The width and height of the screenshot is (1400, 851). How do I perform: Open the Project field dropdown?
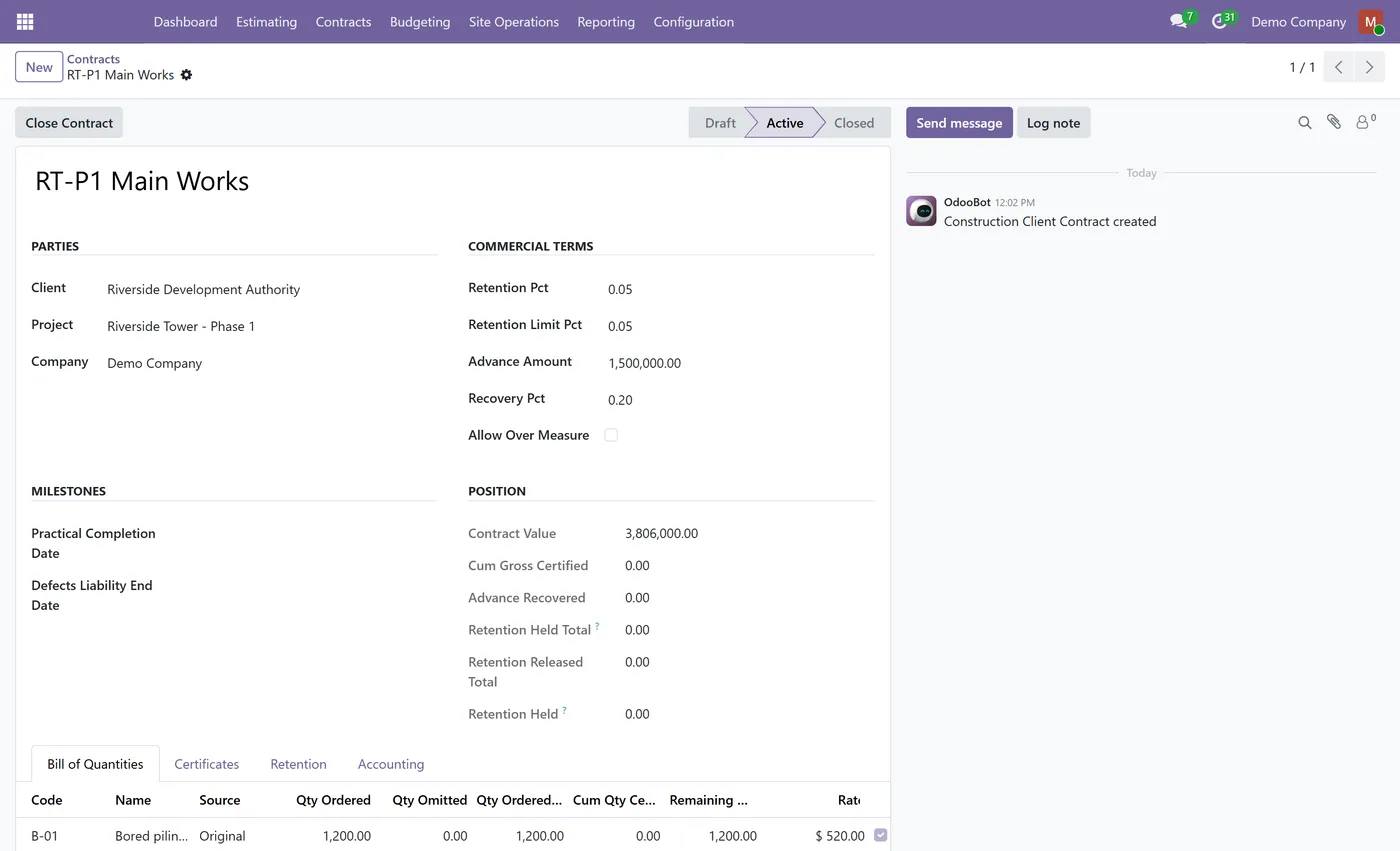tap(270, 326)
